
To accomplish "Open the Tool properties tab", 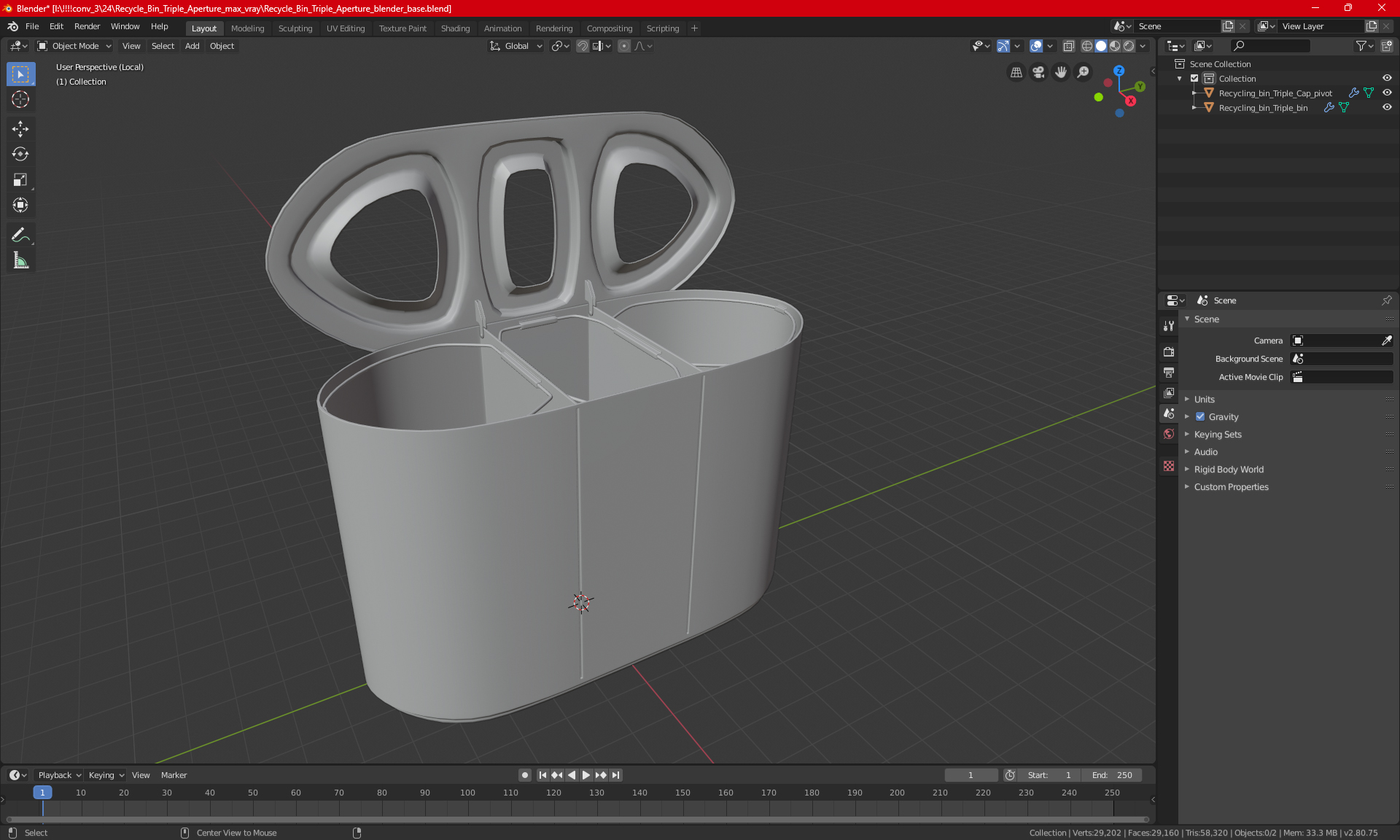I will (1169, 326).
